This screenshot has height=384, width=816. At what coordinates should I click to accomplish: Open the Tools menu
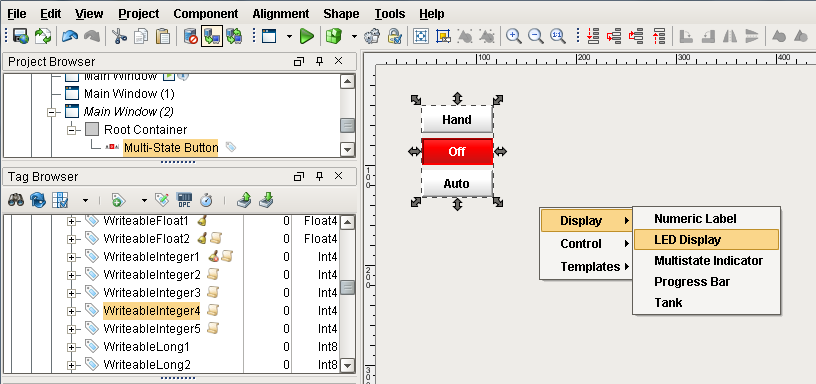tap(390, 14)
